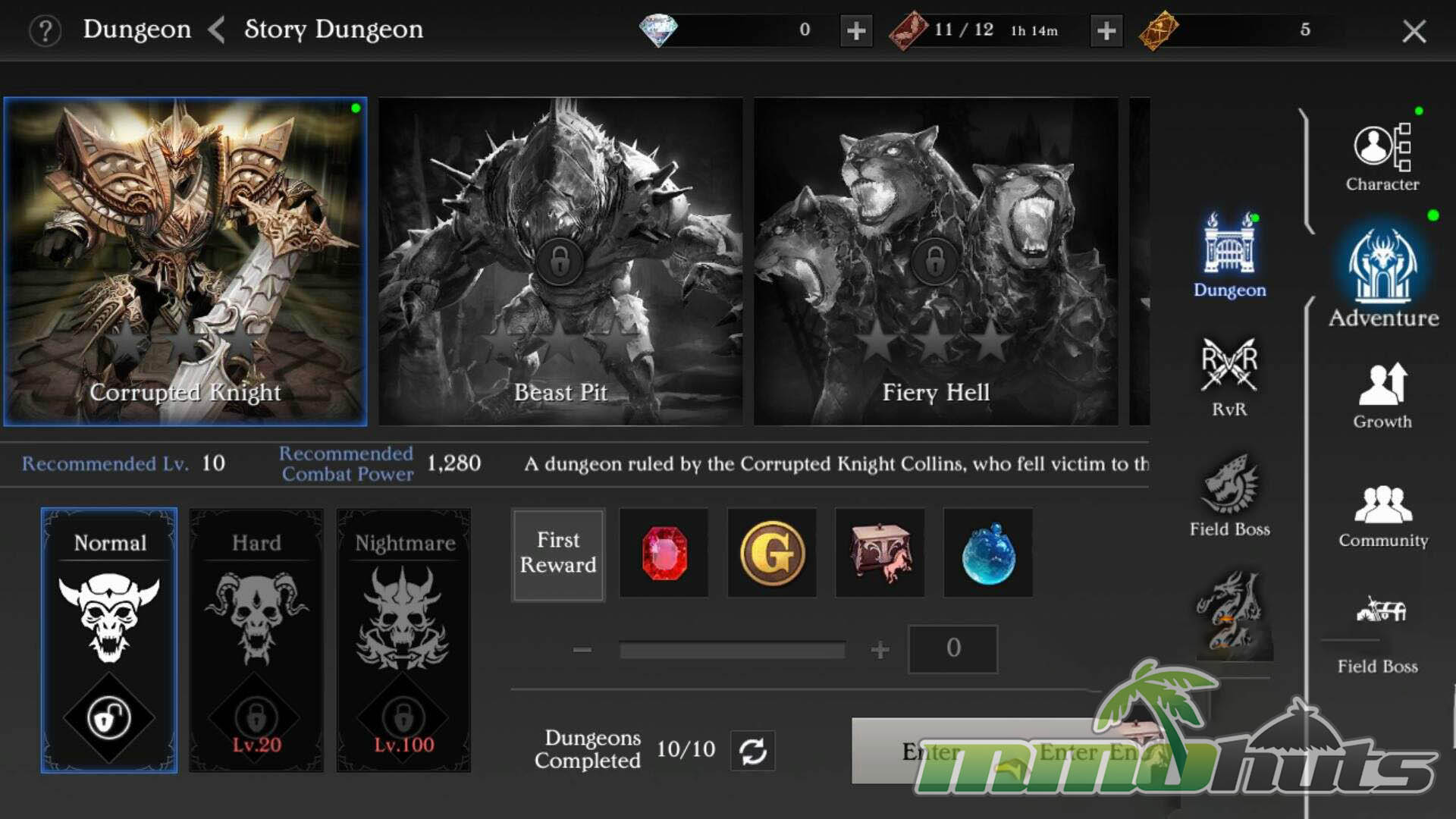Select Normal difficulty
1456x819 pixels.
point(109,640)
